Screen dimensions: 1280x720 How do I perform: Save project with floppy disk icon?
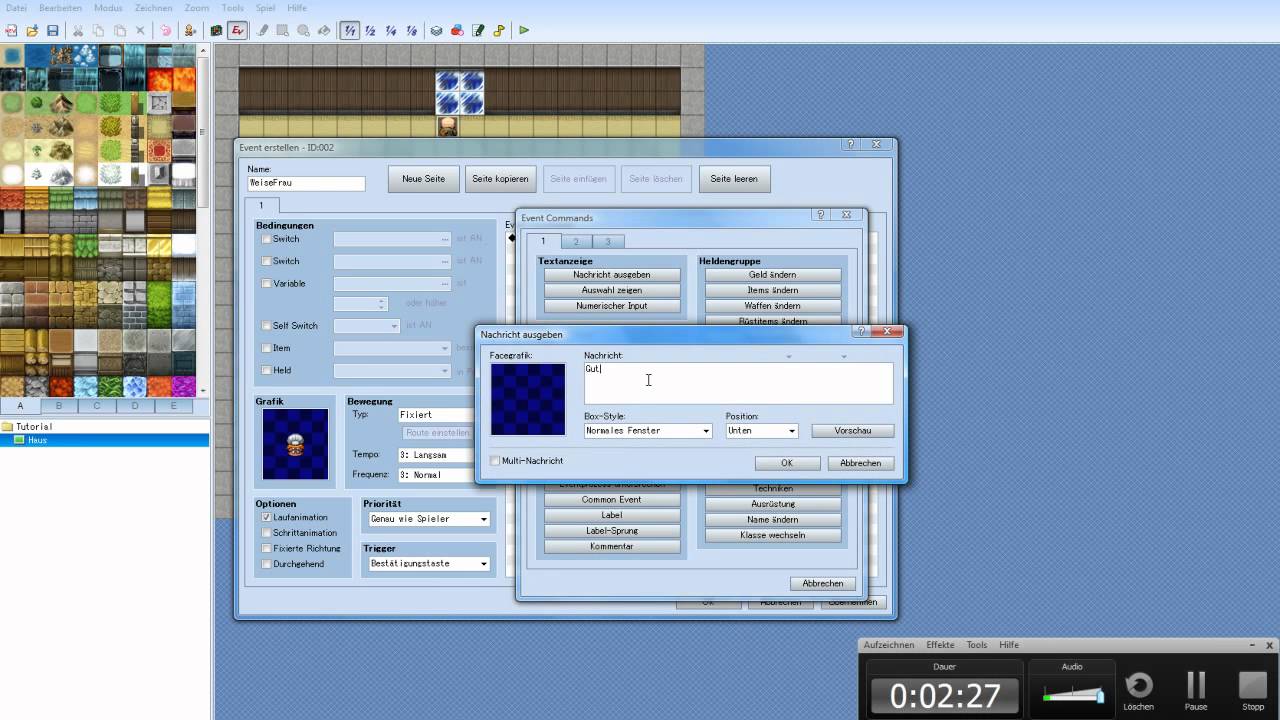53,30
